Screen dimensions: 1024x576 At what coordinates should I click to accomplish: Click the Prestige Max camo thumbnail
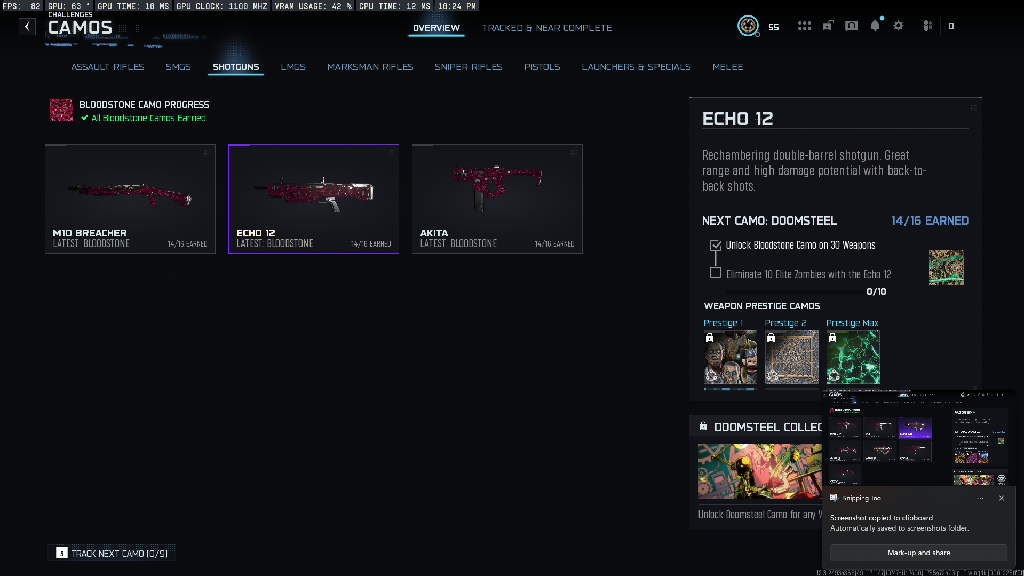pyautogui.click(x=853, y=357)
